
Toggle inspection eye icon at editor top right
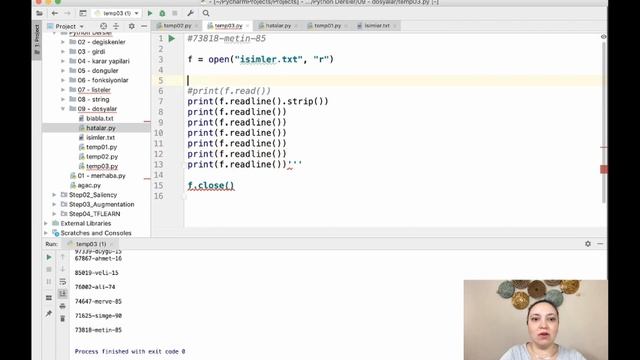pos(603,37)
